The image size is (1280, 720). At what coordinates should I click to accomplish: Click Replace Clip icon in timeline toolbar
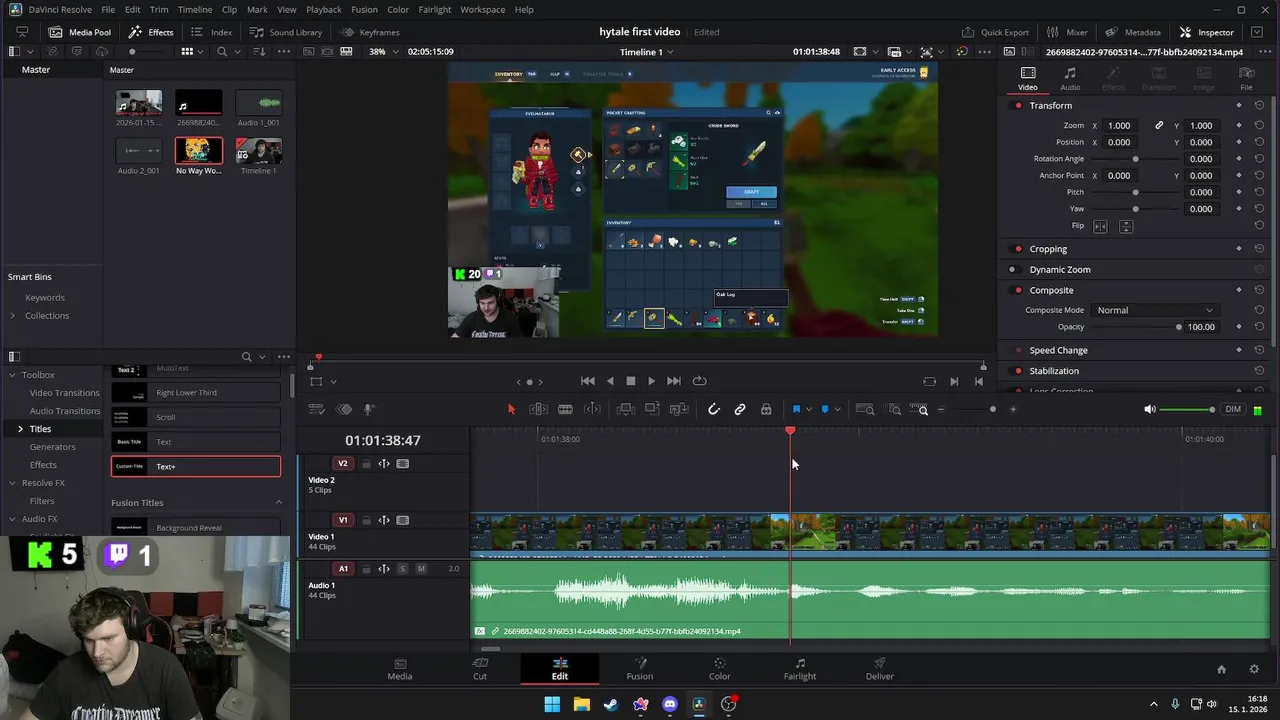pos(679,409)
